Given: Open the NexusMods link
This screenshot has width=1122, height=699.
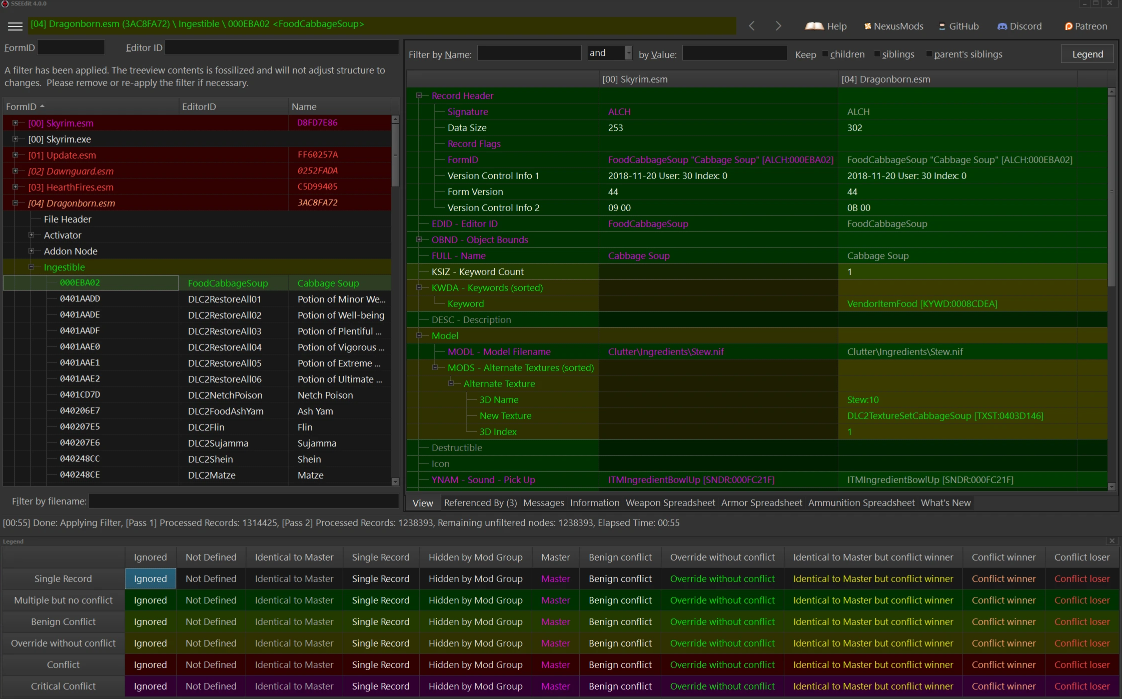Looking at the screenshot, I should (893, 26).
